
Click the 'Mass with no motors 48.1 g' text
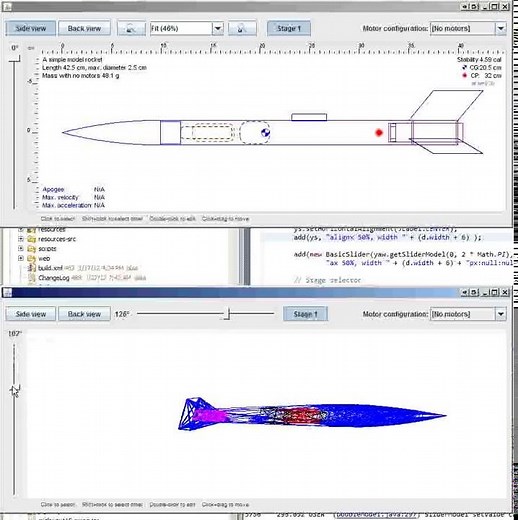click(x=80, y=76)
